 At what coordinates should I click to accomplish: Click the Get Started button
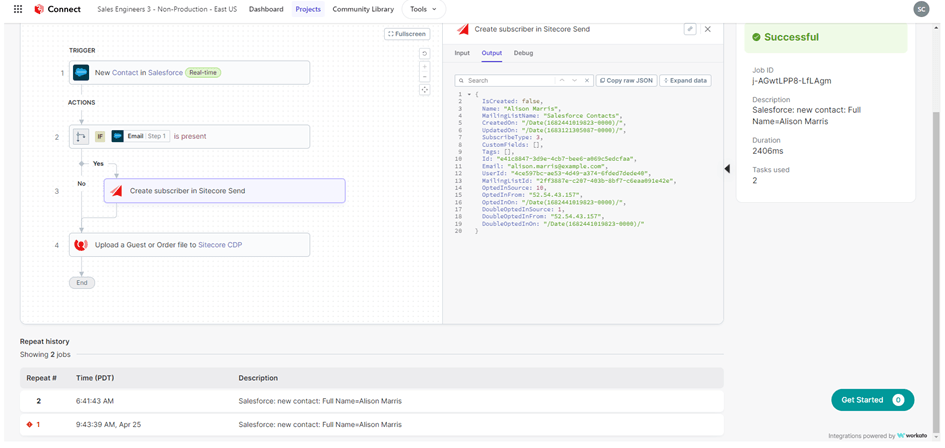point(872,400)
